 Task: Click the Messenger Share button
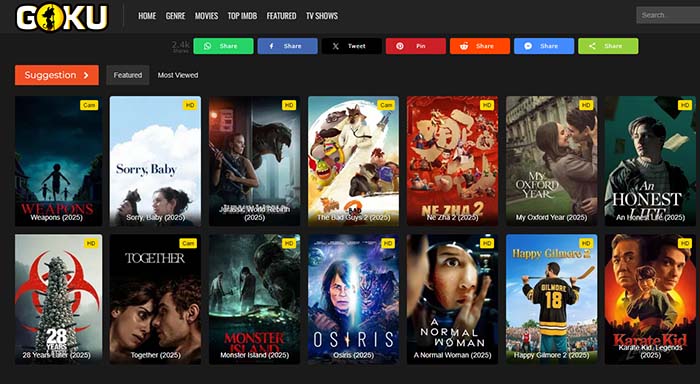click(544, 46)
